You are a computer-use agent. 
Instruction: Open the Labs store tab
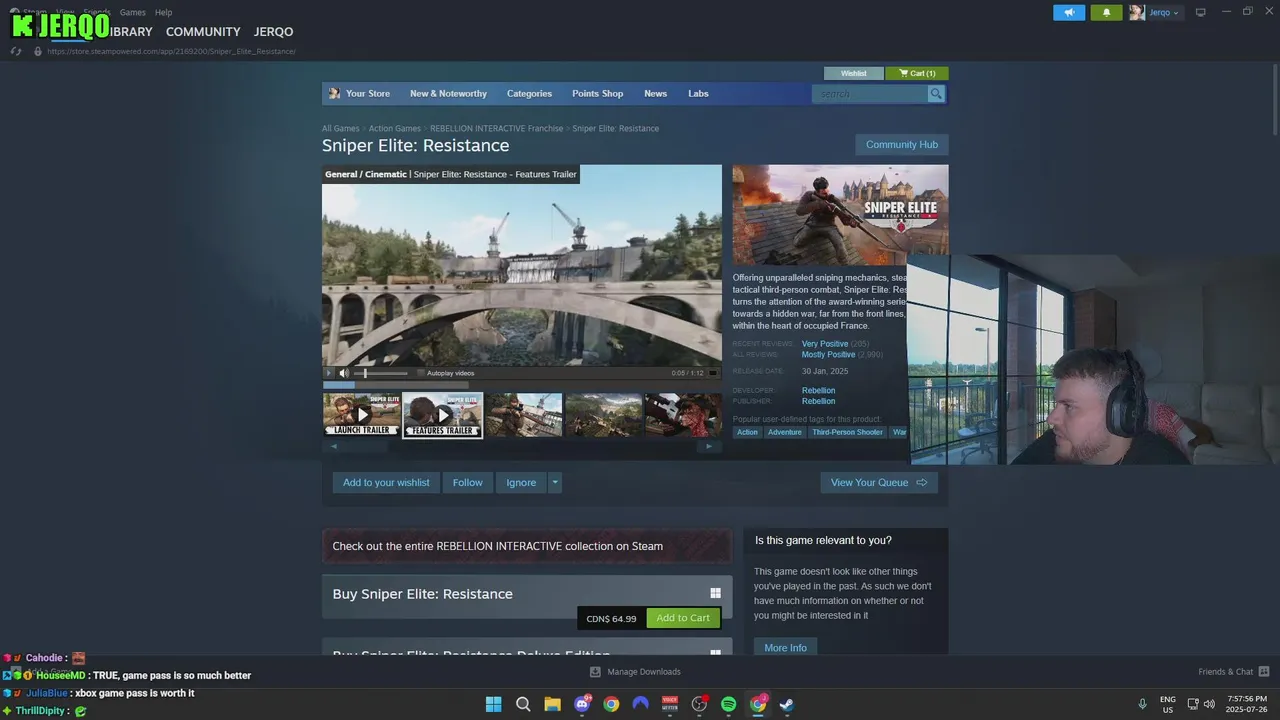point(698,93)
